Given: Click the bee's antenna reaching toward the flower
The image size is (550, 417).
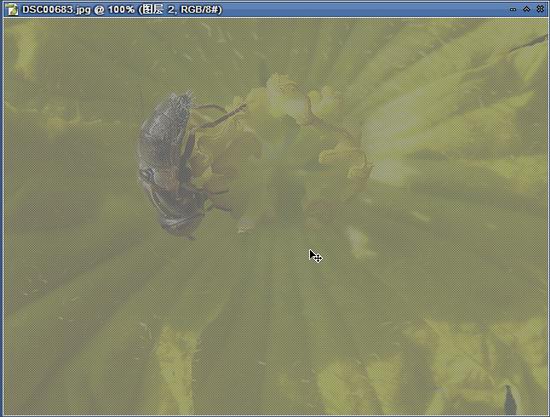Looking at the screenshot, I should pyautogui.click(x=219, y=116).
